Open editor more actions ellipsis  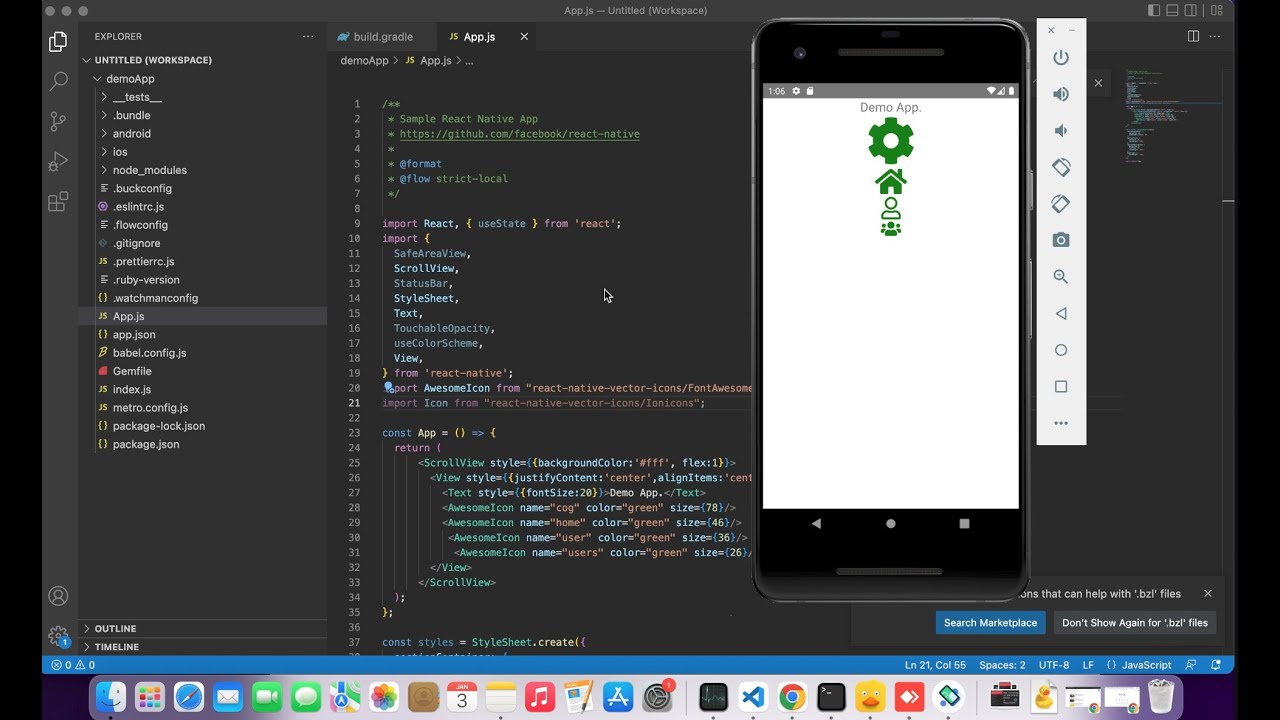[x=1217, y=36]
